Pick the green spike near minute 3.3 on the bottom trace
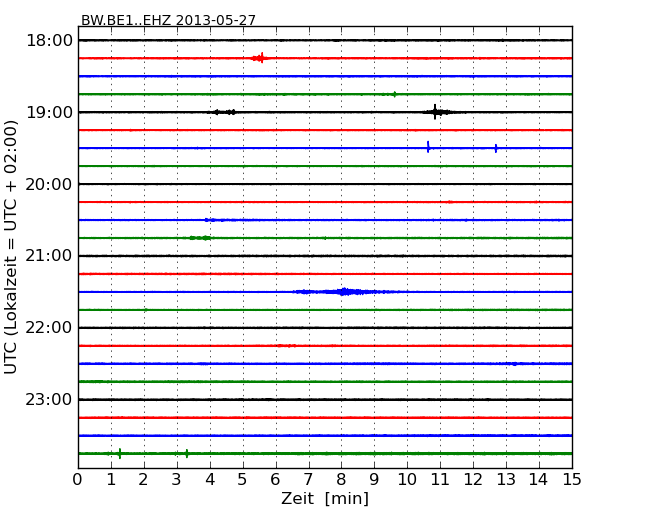650x520 pixels. coord(187,453)
